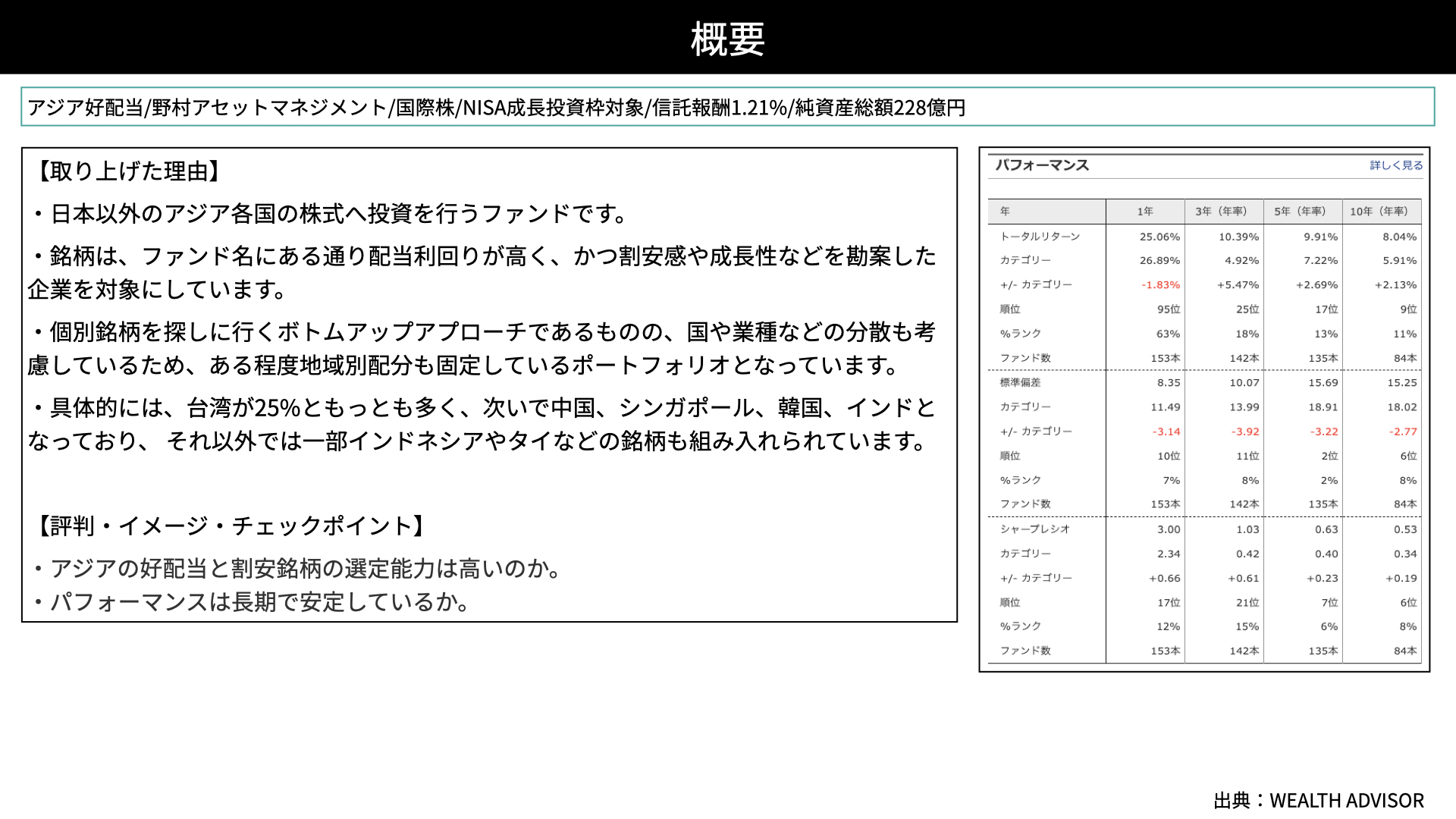This screenshot has height=819, width=1456.
Task: Click the 10.39% three-year return value
Action: point(1238,237)
